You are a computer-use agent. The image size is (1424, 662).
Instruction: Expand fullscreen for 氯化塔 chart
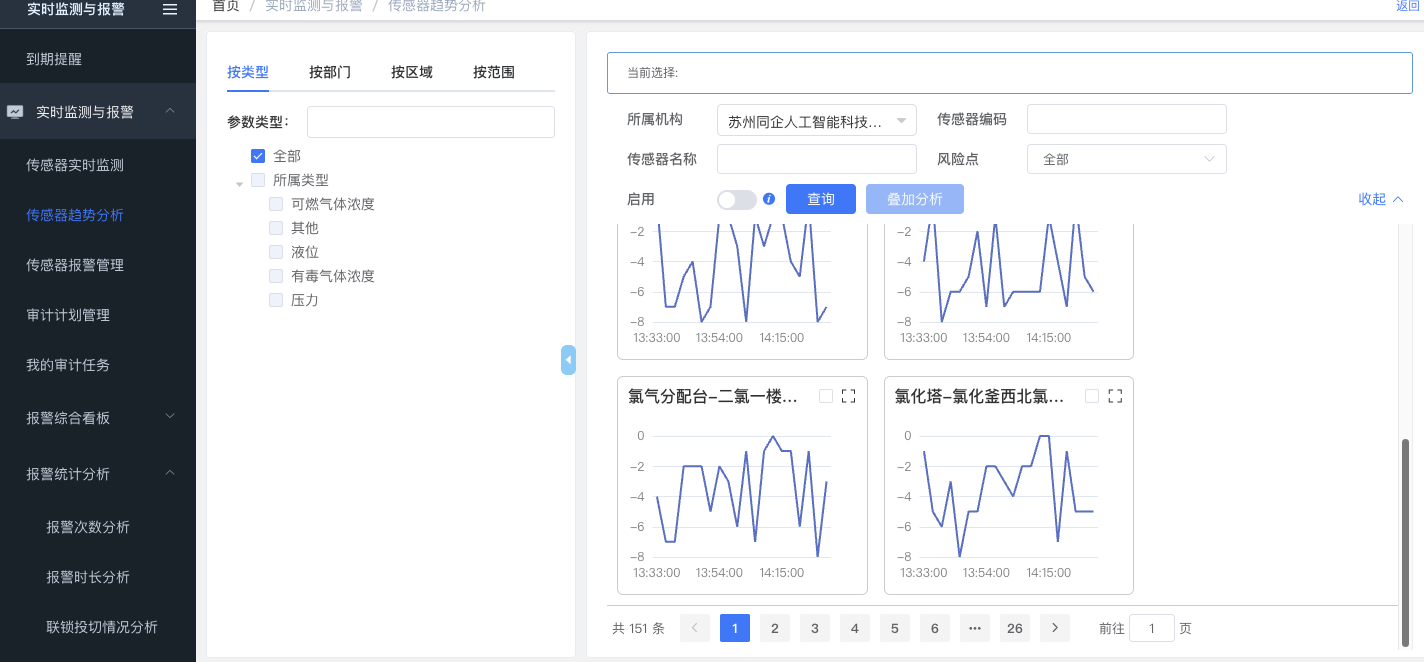point(1115,396)
